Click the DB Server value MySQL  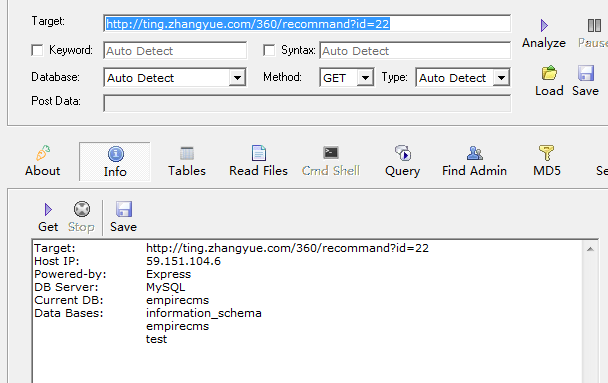(166, 287)
